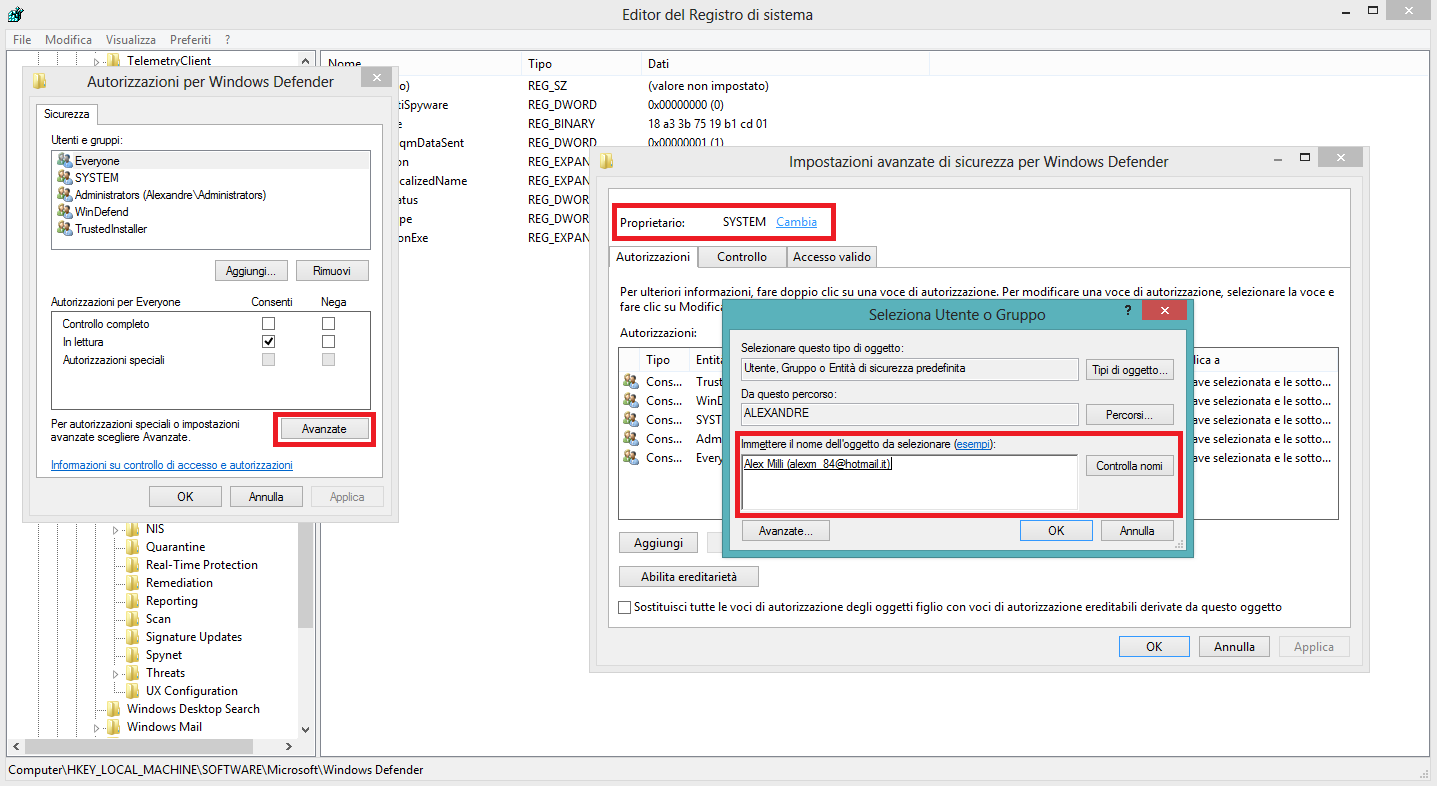Image resolution: width=1437 pixels, height=786 pixels.
Task: Click the TrustedInstaller user icon
Action: (x=65, y=228)
